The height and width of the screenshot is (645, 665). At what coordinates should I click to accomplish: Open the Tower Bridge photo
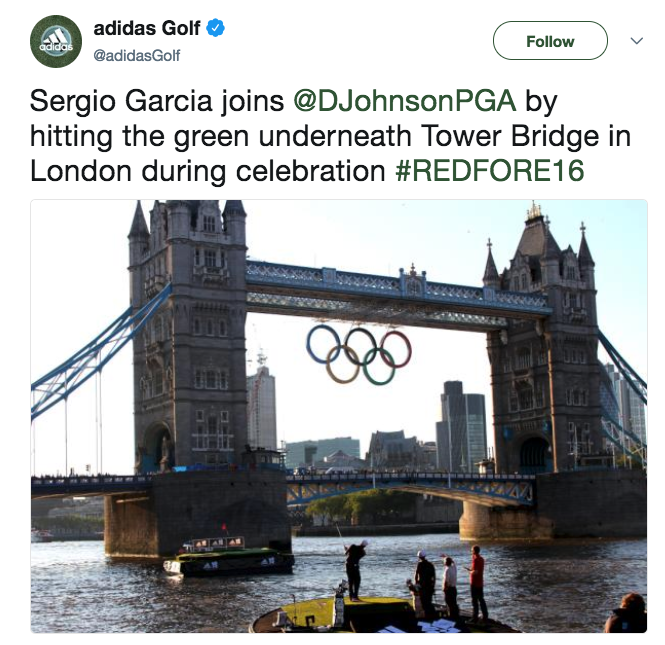(339, 416)
